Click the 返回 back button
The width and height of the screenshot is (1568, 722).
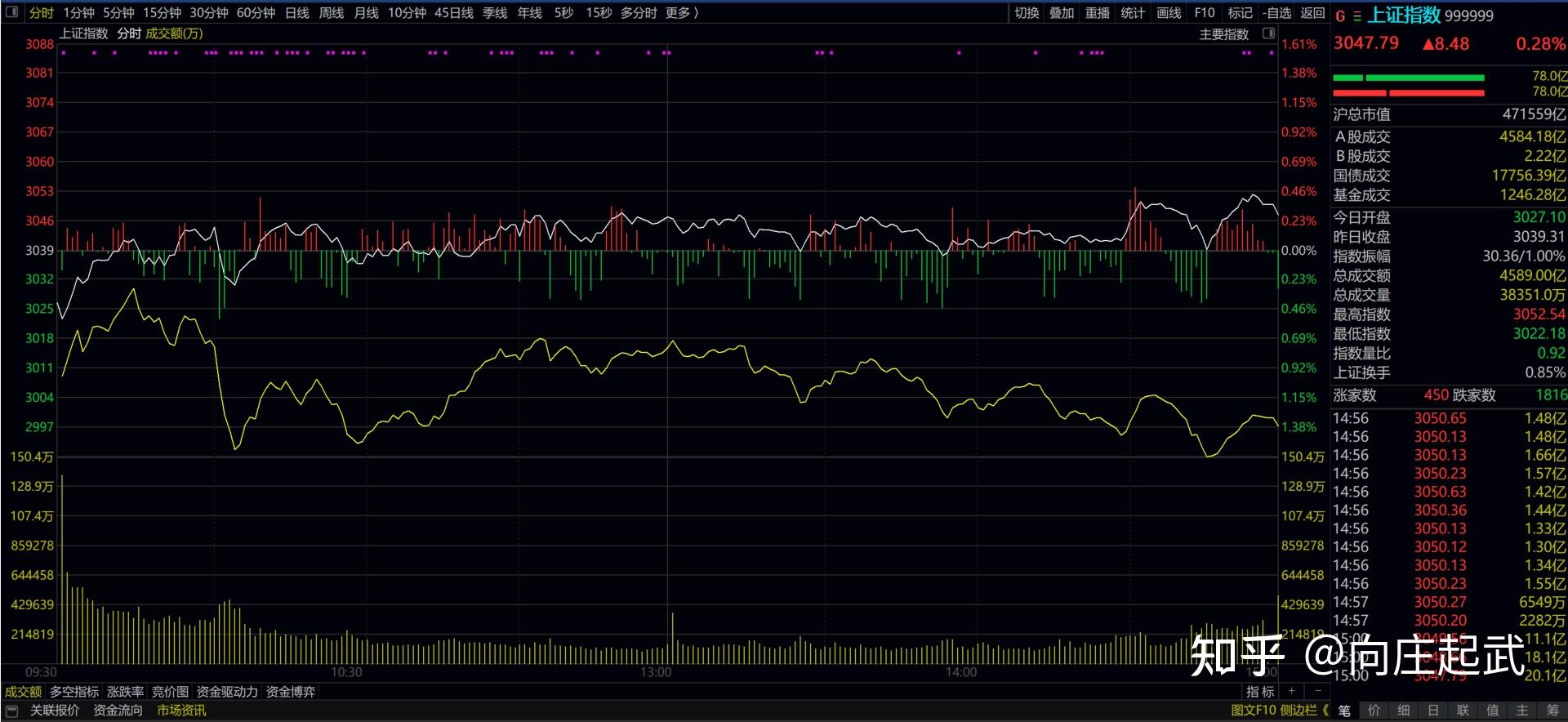pos(1312,12)
